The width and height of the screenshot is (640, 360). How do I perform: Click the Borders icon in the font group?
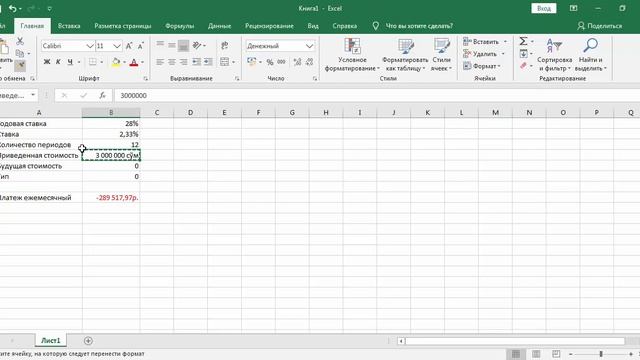(x=93, y=62)
